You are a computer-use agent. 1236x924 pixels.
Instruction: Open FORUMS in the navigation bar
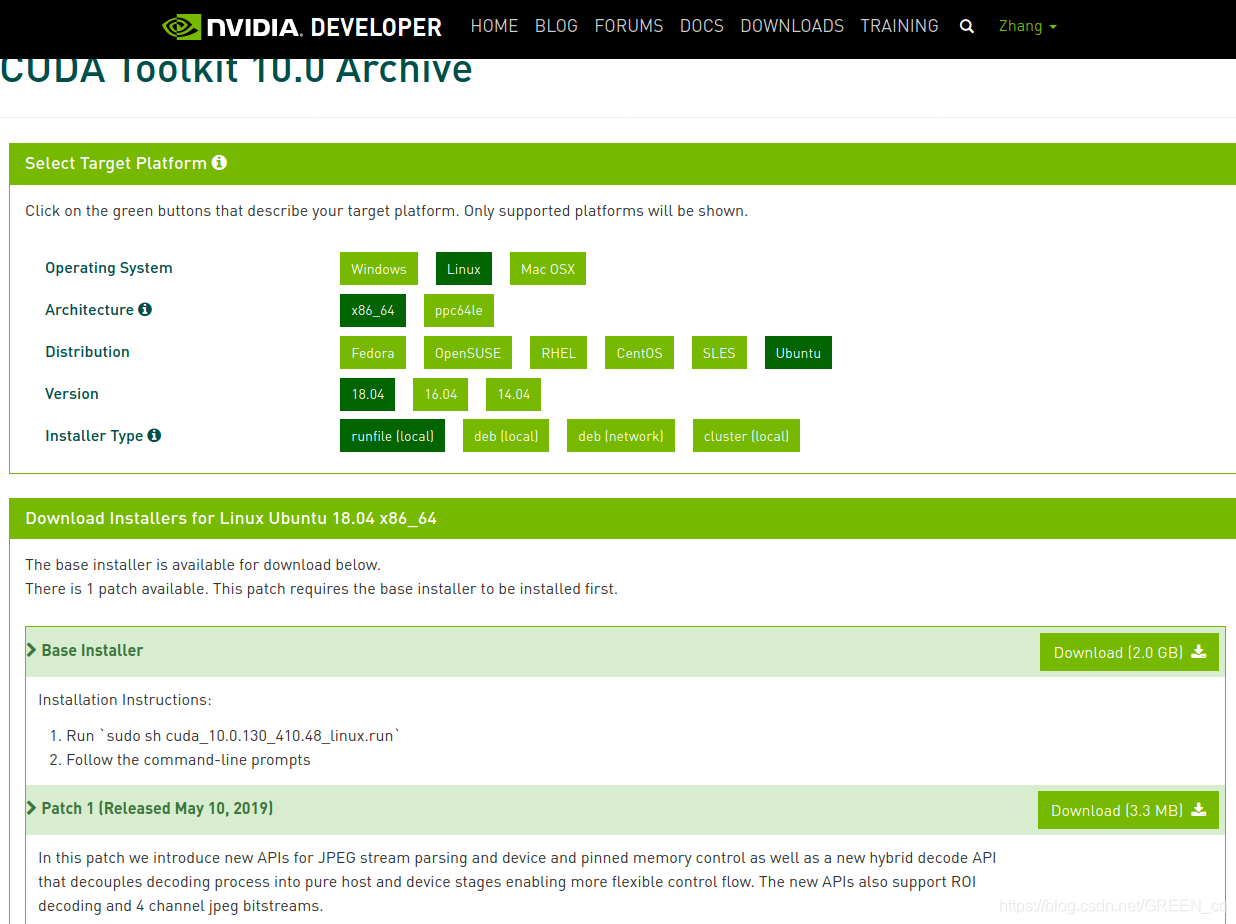click(x=629, y=26)
